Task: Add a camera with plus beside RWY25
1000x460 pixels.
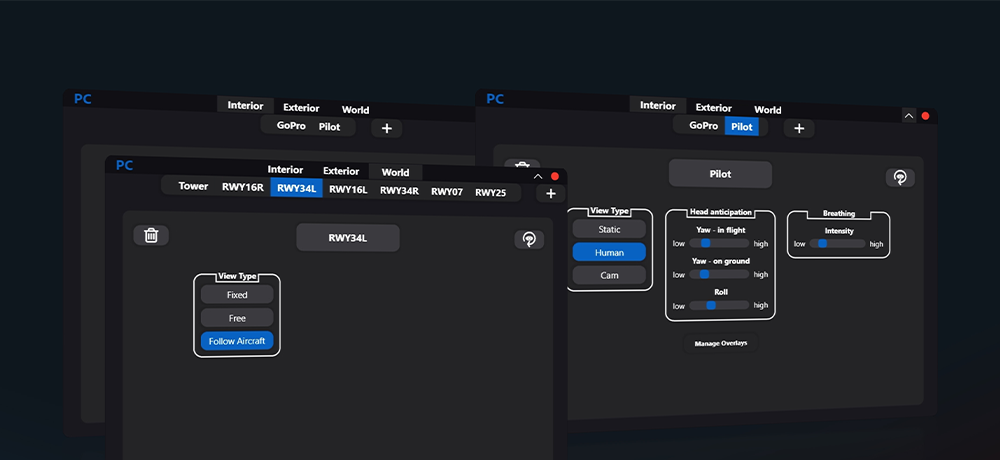Action: pyautogui.click(x=550, y=193)
